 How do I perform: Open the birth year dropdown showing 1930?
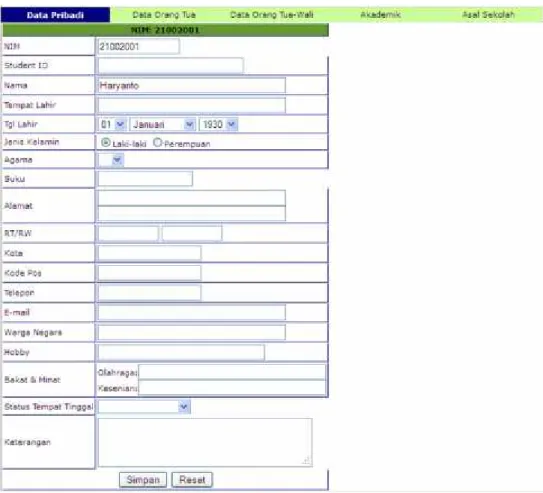point(218,124)
